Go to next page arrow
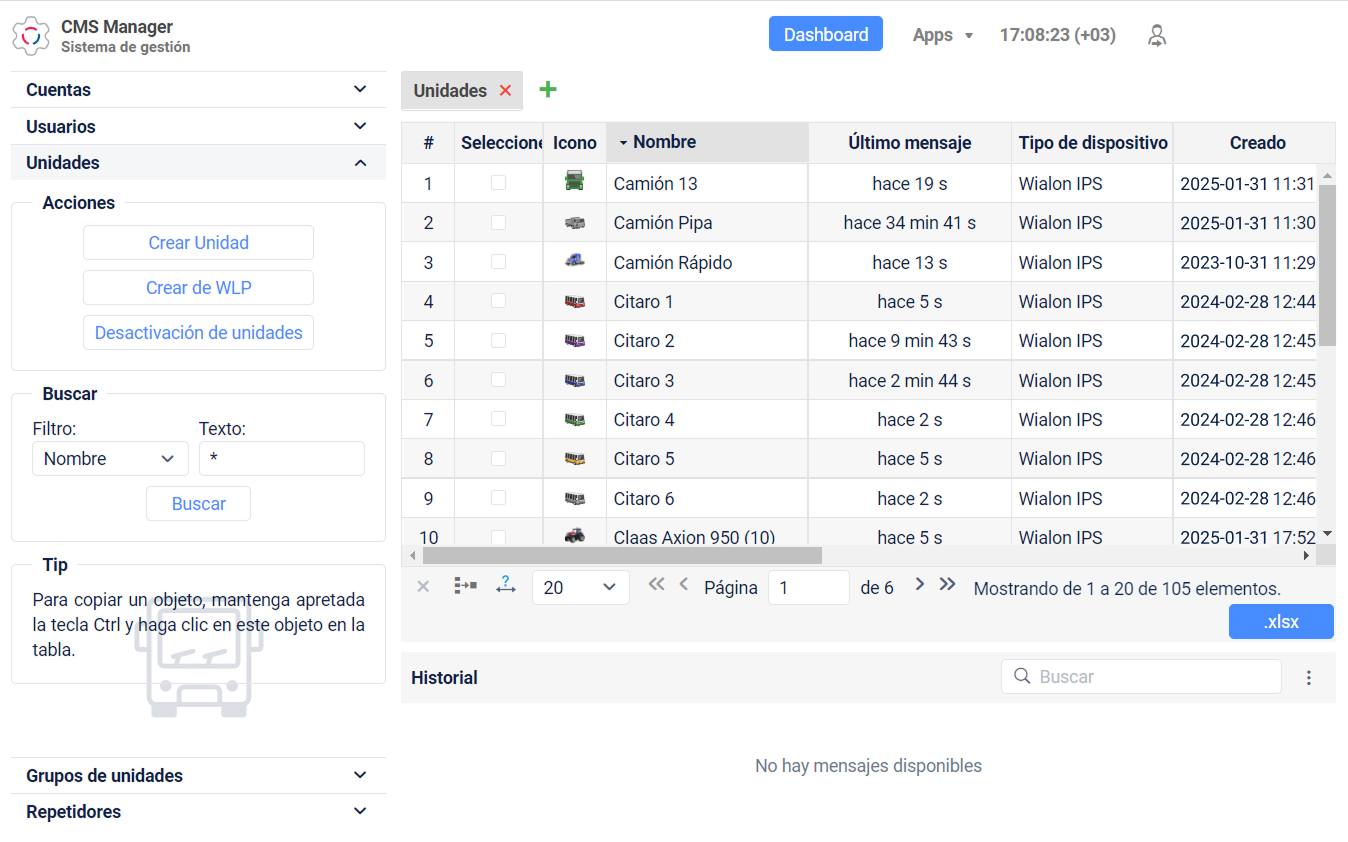Viewport: 1348px width, 842px height. click(920, 584)
